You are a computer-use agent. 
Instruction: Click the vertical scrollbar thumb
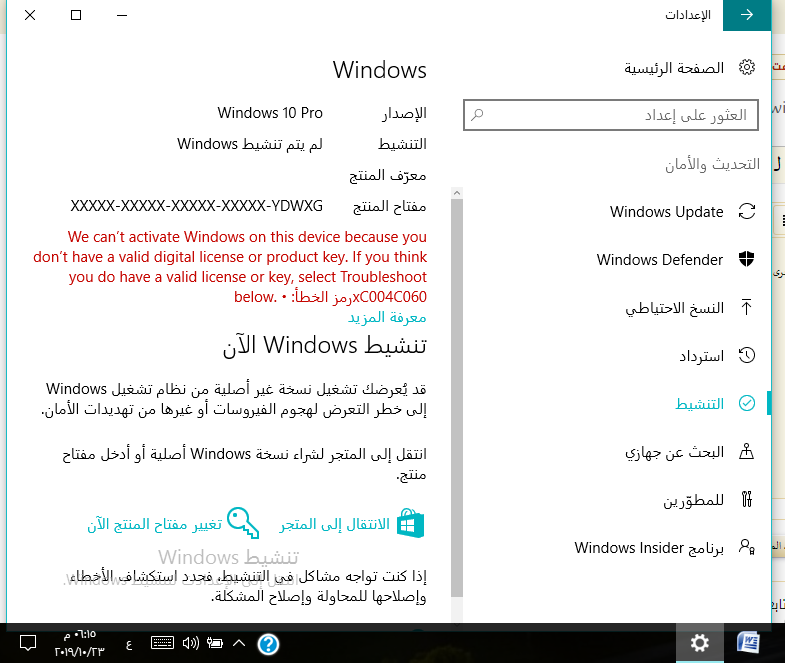[457, 398]
